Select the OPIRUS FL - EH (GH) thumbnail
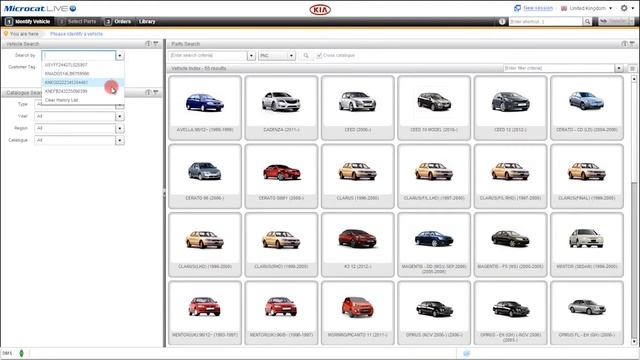The width and height of the screenshot is (640, 360). 587,313
